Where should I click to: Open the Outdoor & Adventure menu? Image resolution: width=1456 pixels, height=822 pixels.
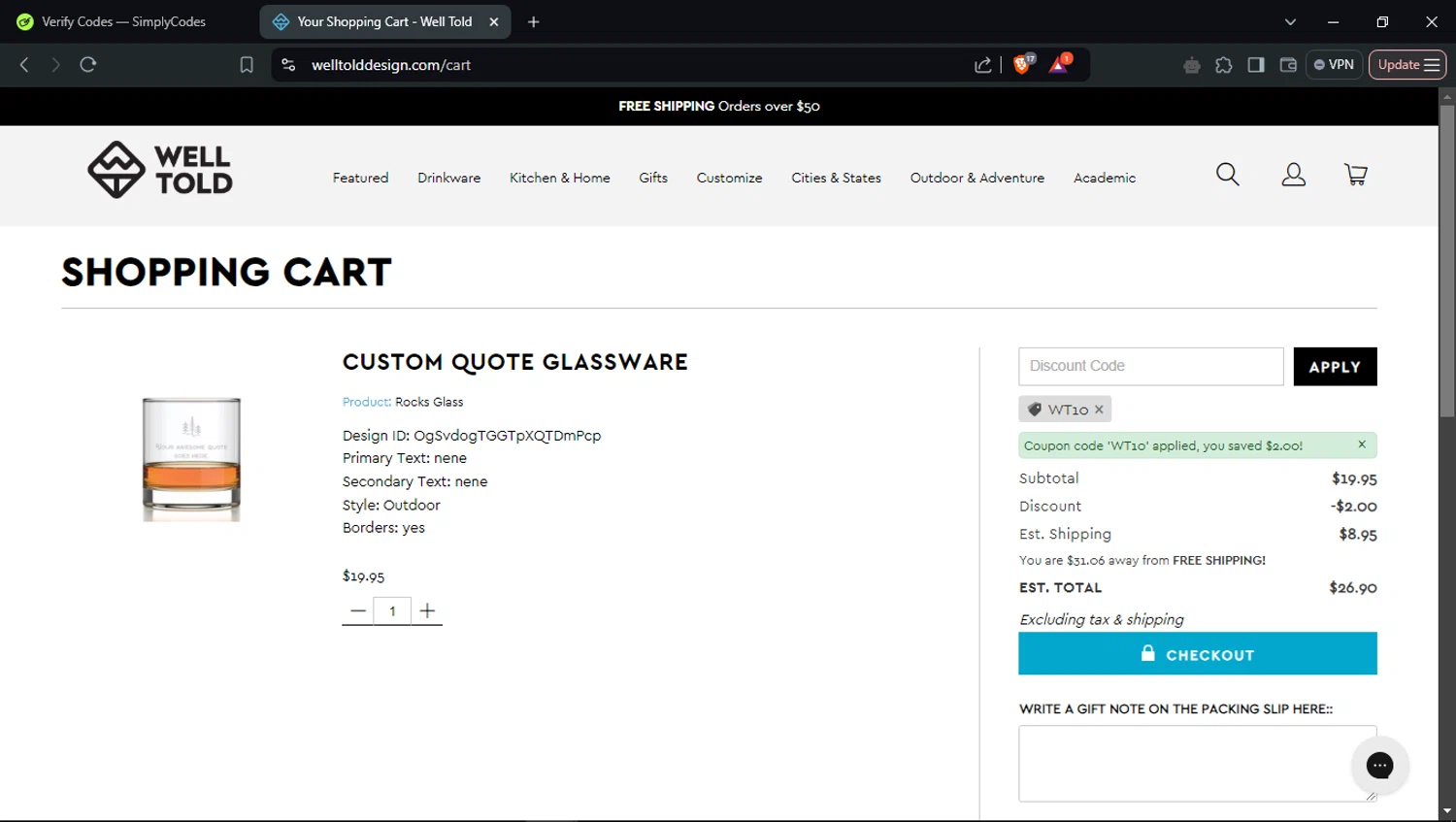tap(977, 178)
